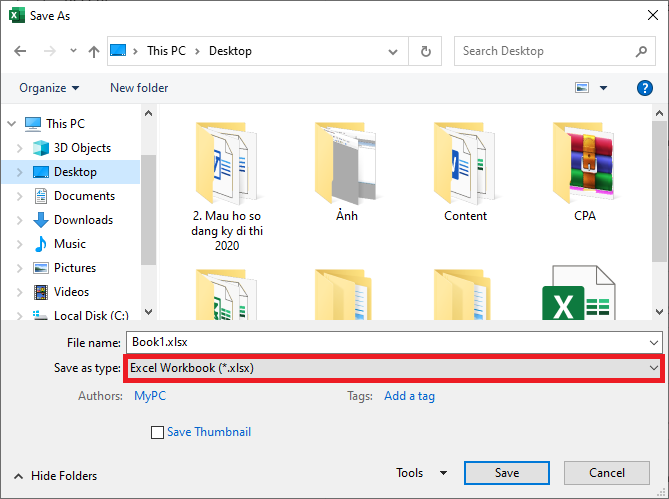Open the Tools dropdown menu

tap(421, 473)
